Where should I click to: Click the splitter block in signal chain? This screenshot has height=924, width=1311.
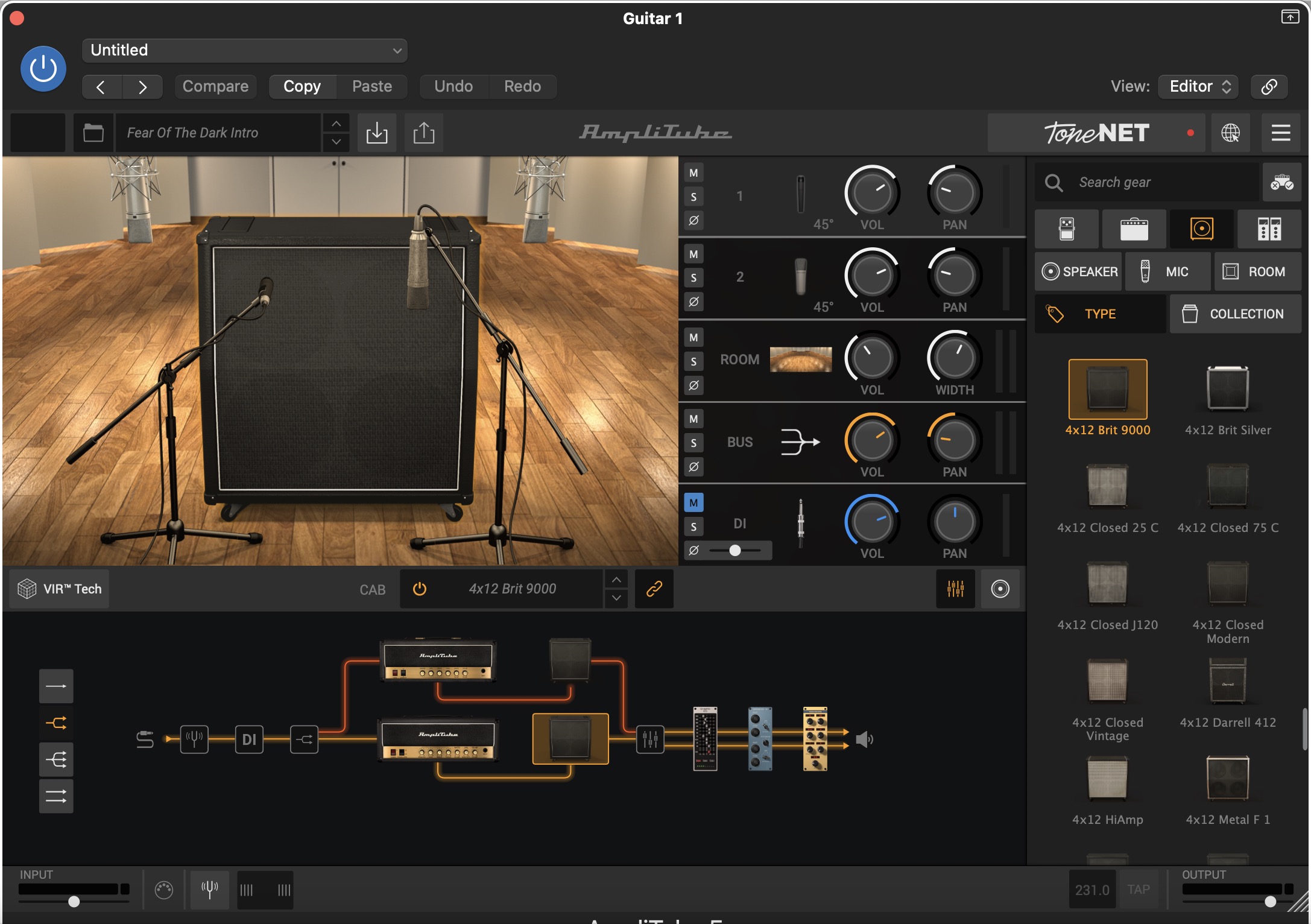coord(304,739)
